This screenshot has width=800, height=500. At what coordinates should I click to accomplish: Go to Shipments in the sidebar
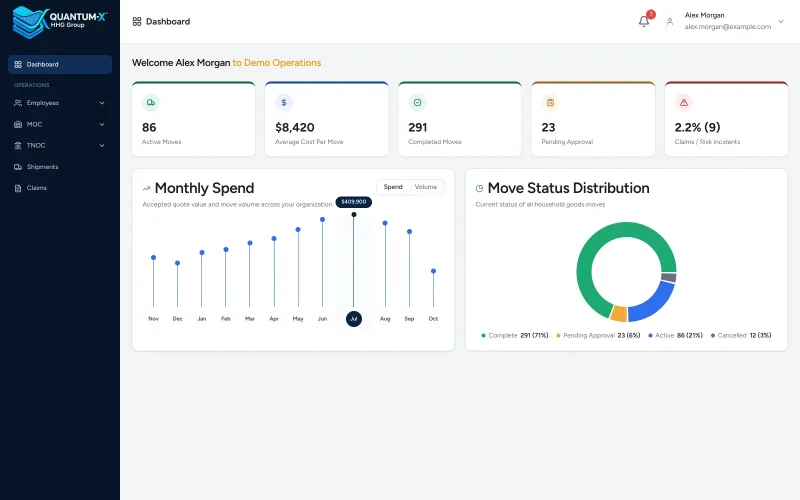(60, 167)
